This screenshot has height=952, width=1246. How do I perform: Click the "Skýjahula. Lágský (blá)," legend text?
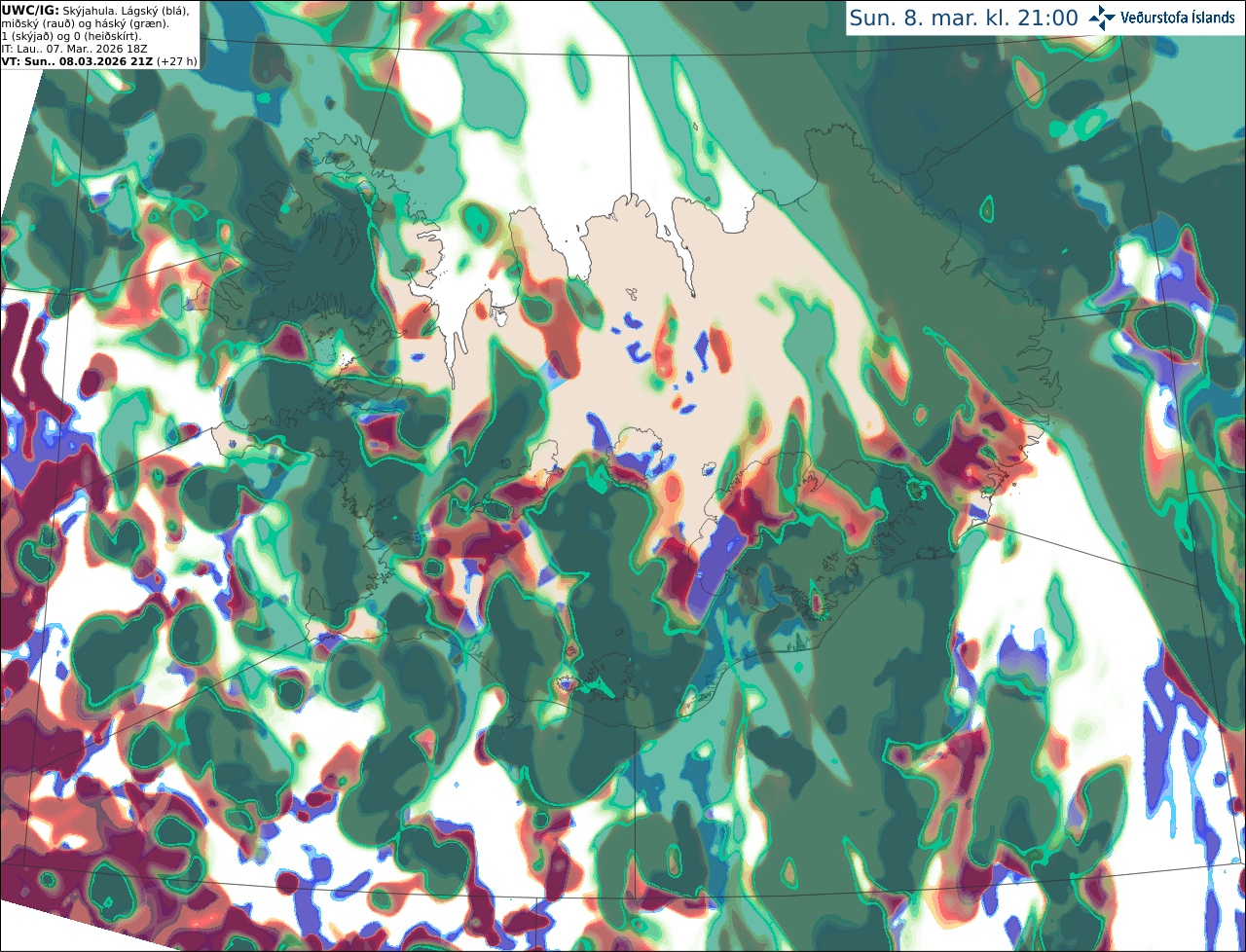tap(125, 10)
